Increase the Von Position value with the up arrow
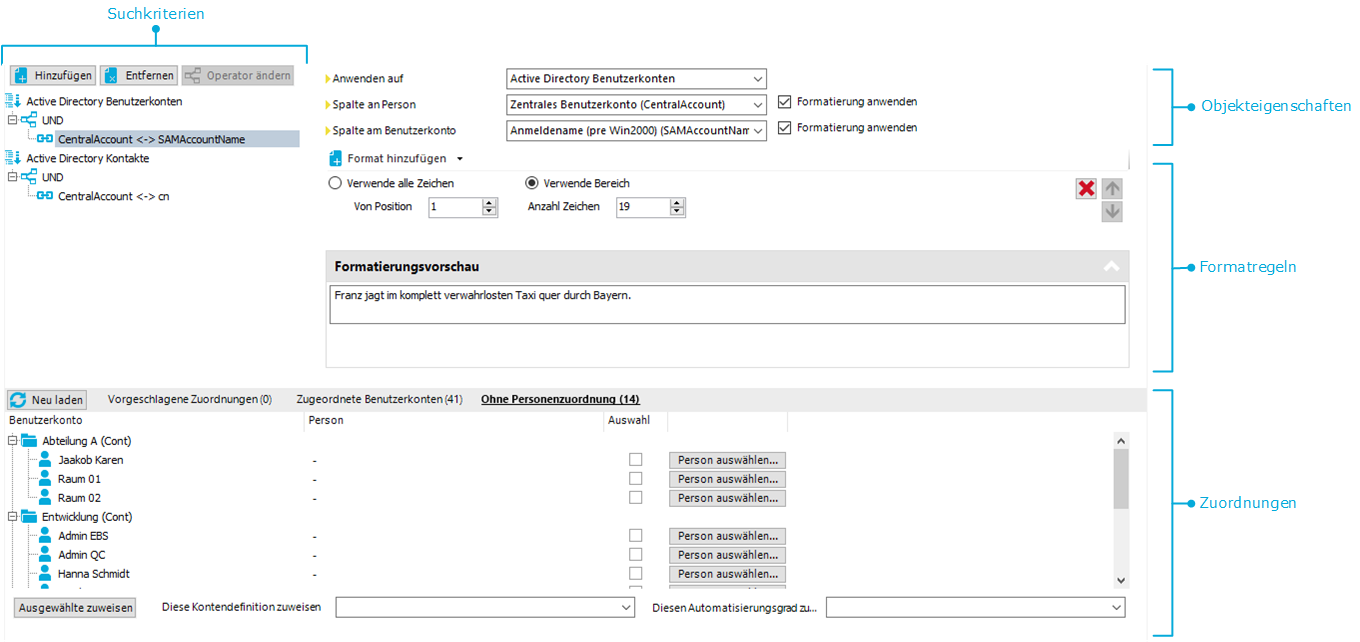The height and width of the screenshot is (642, 1360). pyautogui.click(x=489, y=203)
